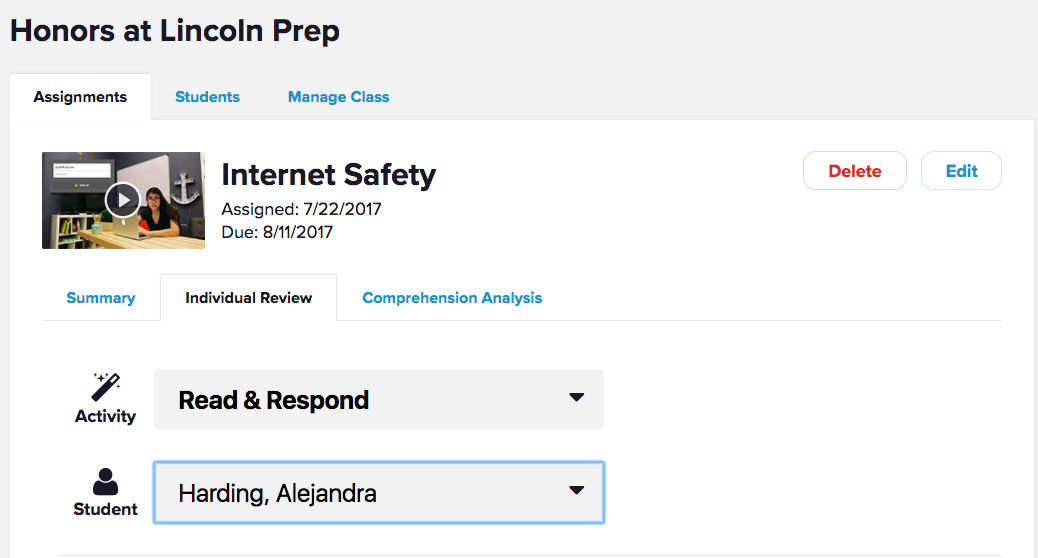Select the Individual Review tab
The image size is (1038, 558).
coord(248,298)
